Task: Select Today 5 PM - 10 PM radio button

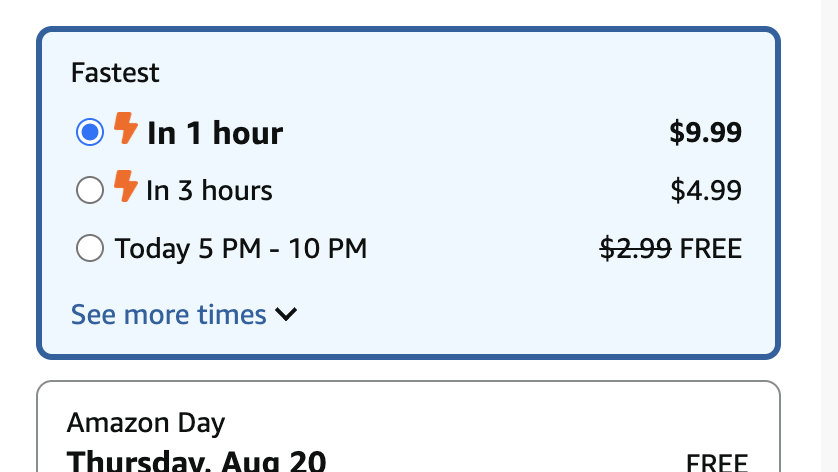Action: coord(90,248)
